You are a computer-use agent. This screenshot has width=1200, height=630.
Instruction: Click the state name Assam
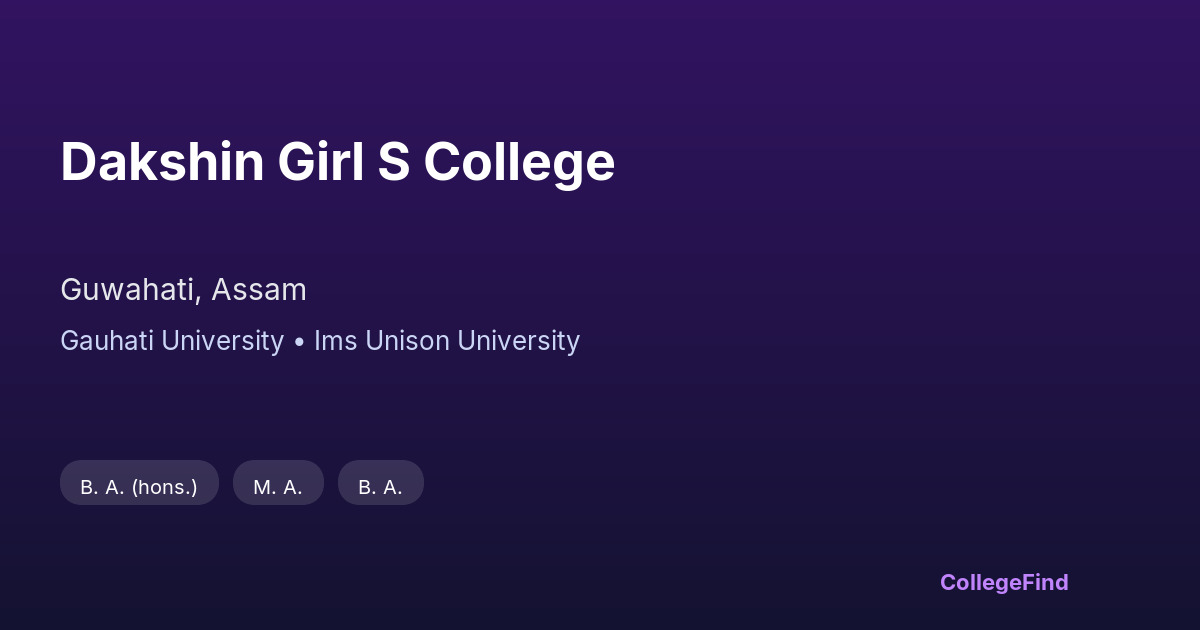(x=259, y=290)
